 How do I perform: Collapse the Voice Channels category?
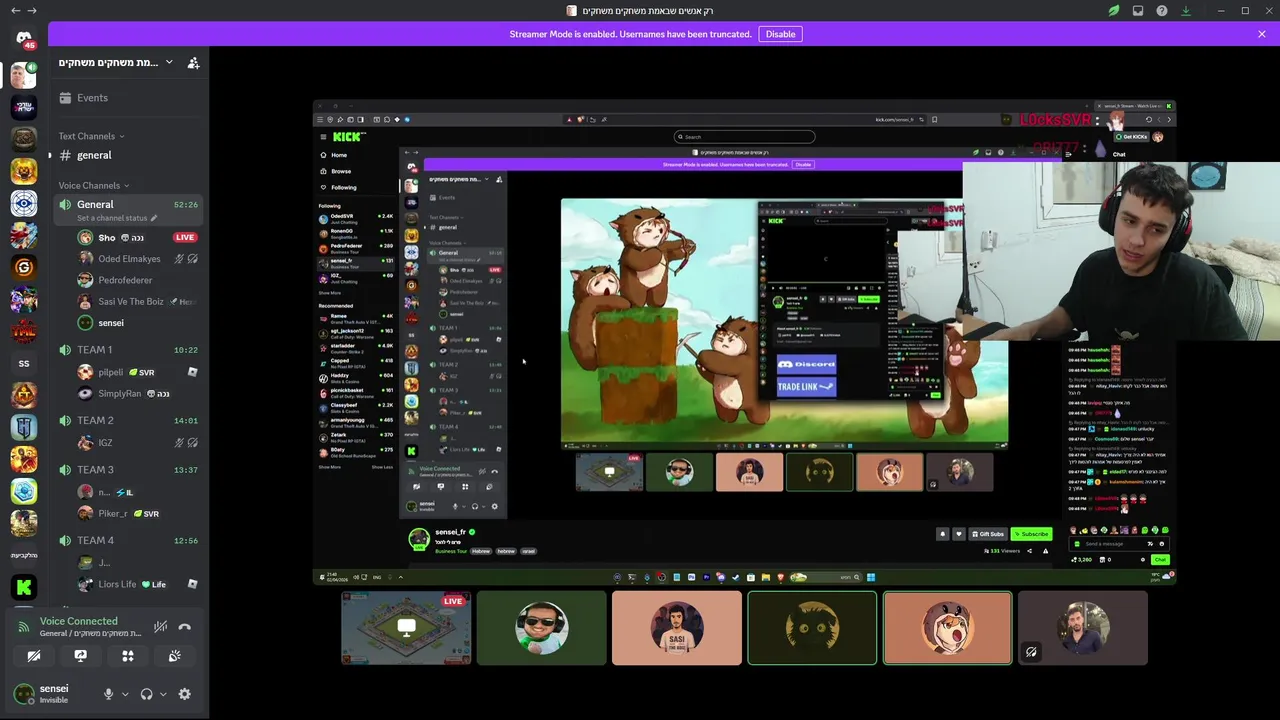click(95, 185)
